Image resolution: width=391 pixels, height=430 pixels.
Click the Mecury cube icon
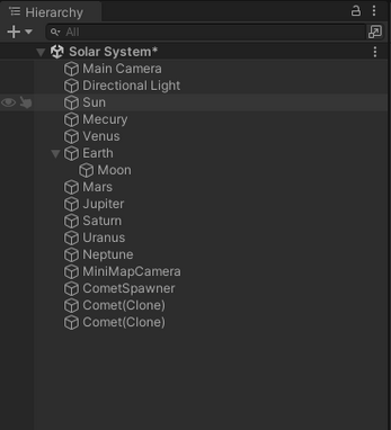point(71,120)
